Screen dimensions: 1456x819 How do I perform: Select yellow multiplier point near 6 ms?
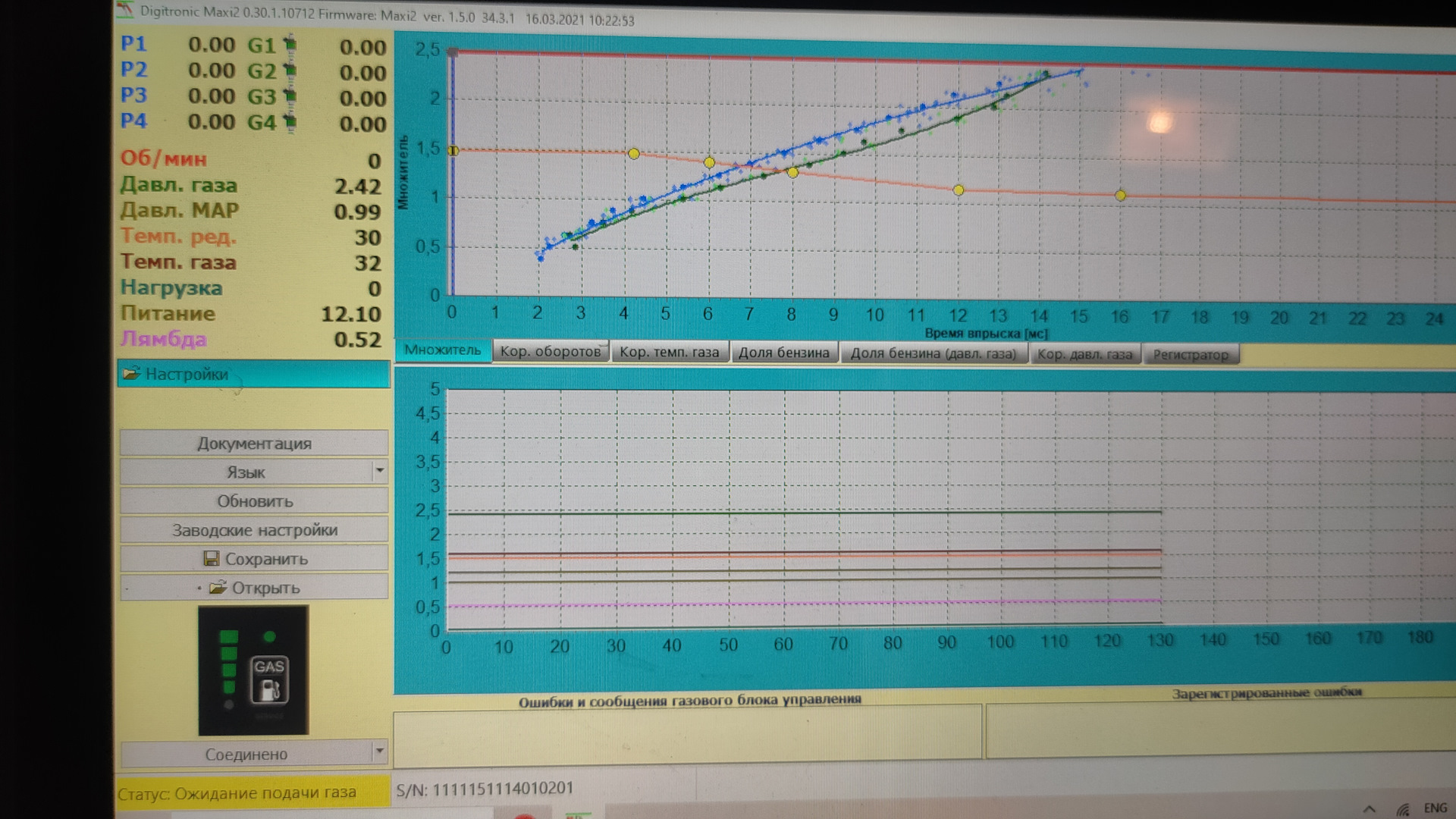coord(709,162)
